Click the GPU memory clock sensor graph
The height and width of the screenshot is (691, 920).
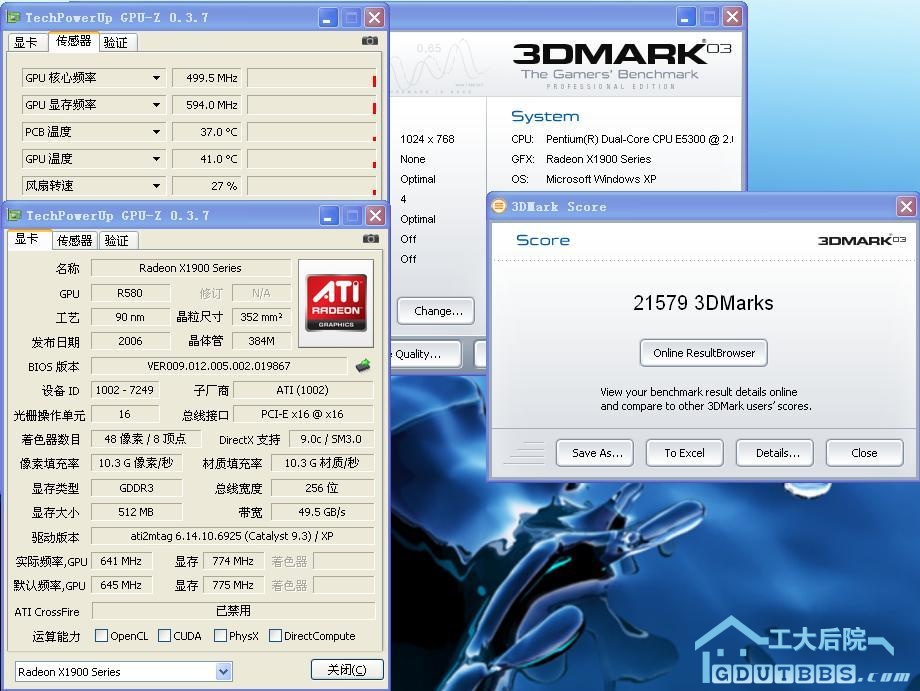(x=312, y=105)
